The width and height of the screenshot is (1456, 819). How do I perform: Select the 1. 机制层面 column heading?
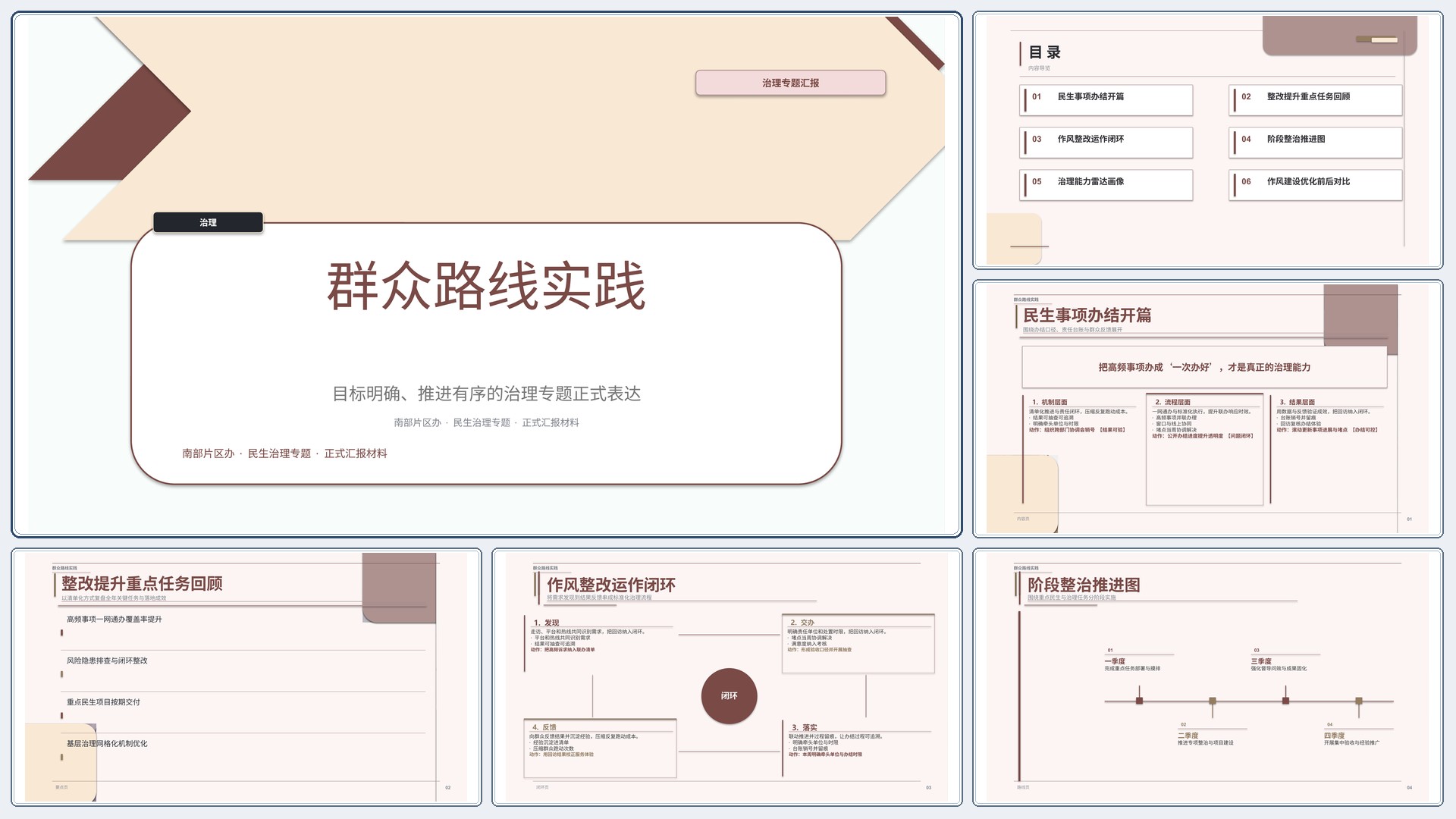click(1050, 402)
